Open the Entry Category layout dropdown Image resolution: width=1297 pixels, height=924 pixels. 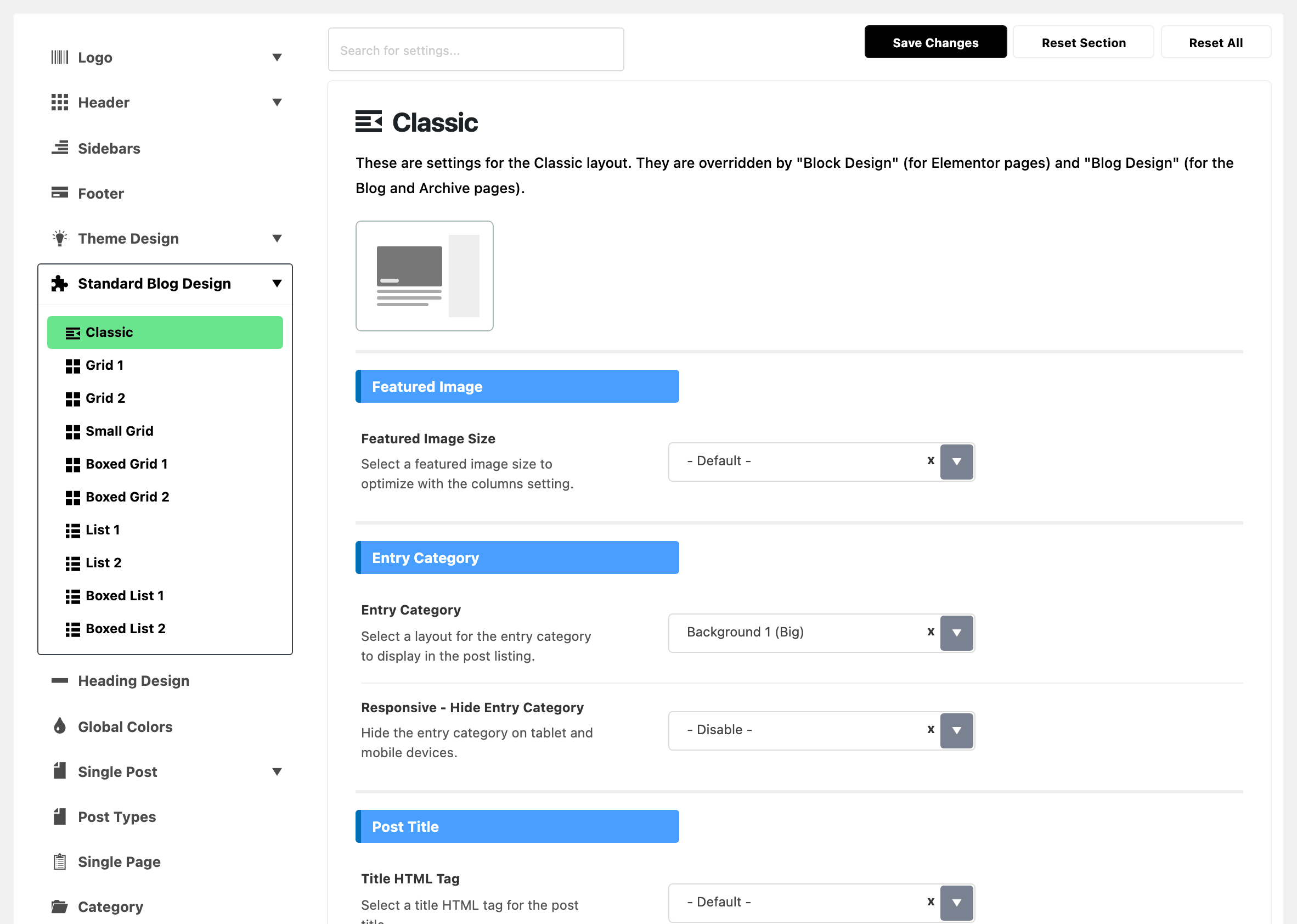click(x=957, y=633)
